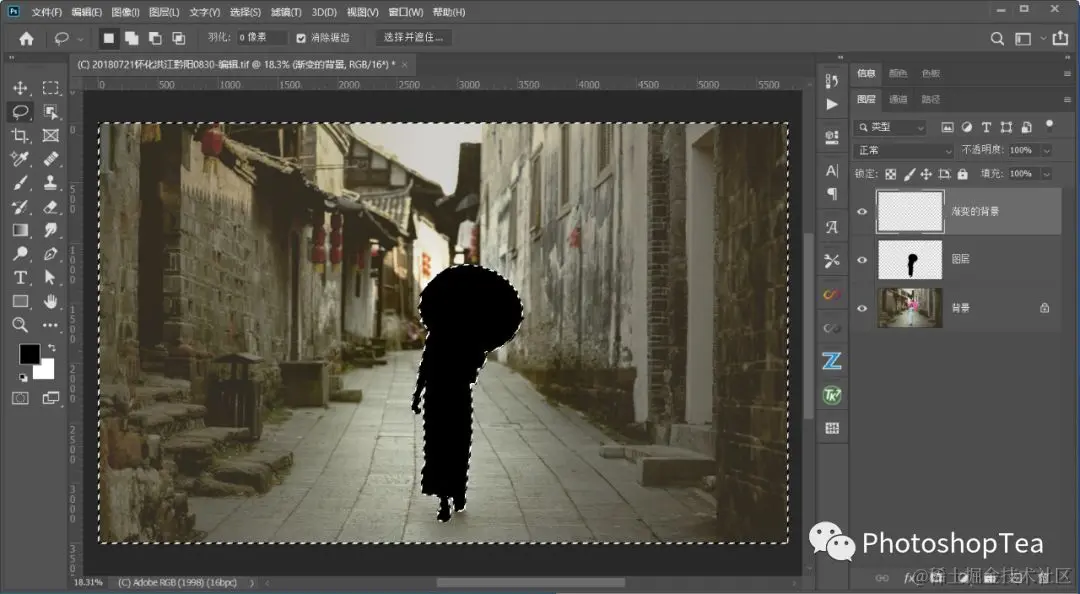Select the Pen tool

50,254
